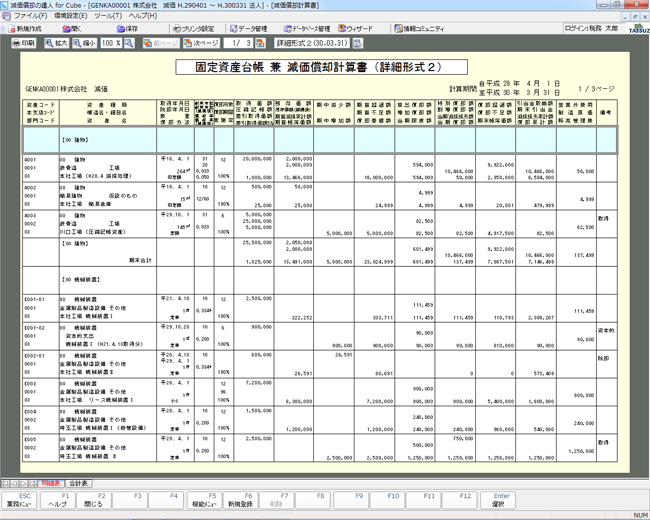Click icon right of 詳細形式2 field

coord(357,43)
